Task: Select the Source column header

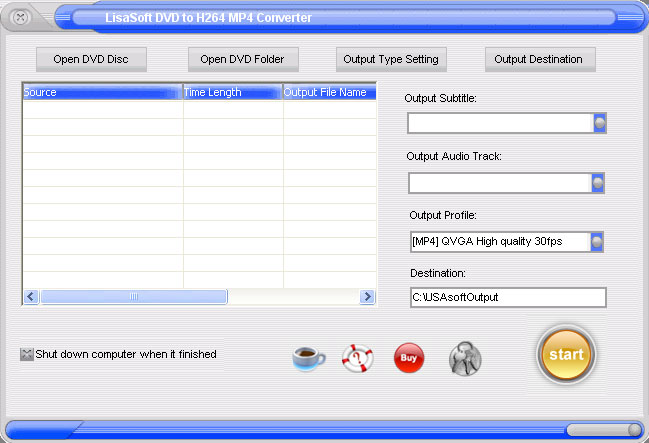Action: pyautogui.click(x=102, y=92)
